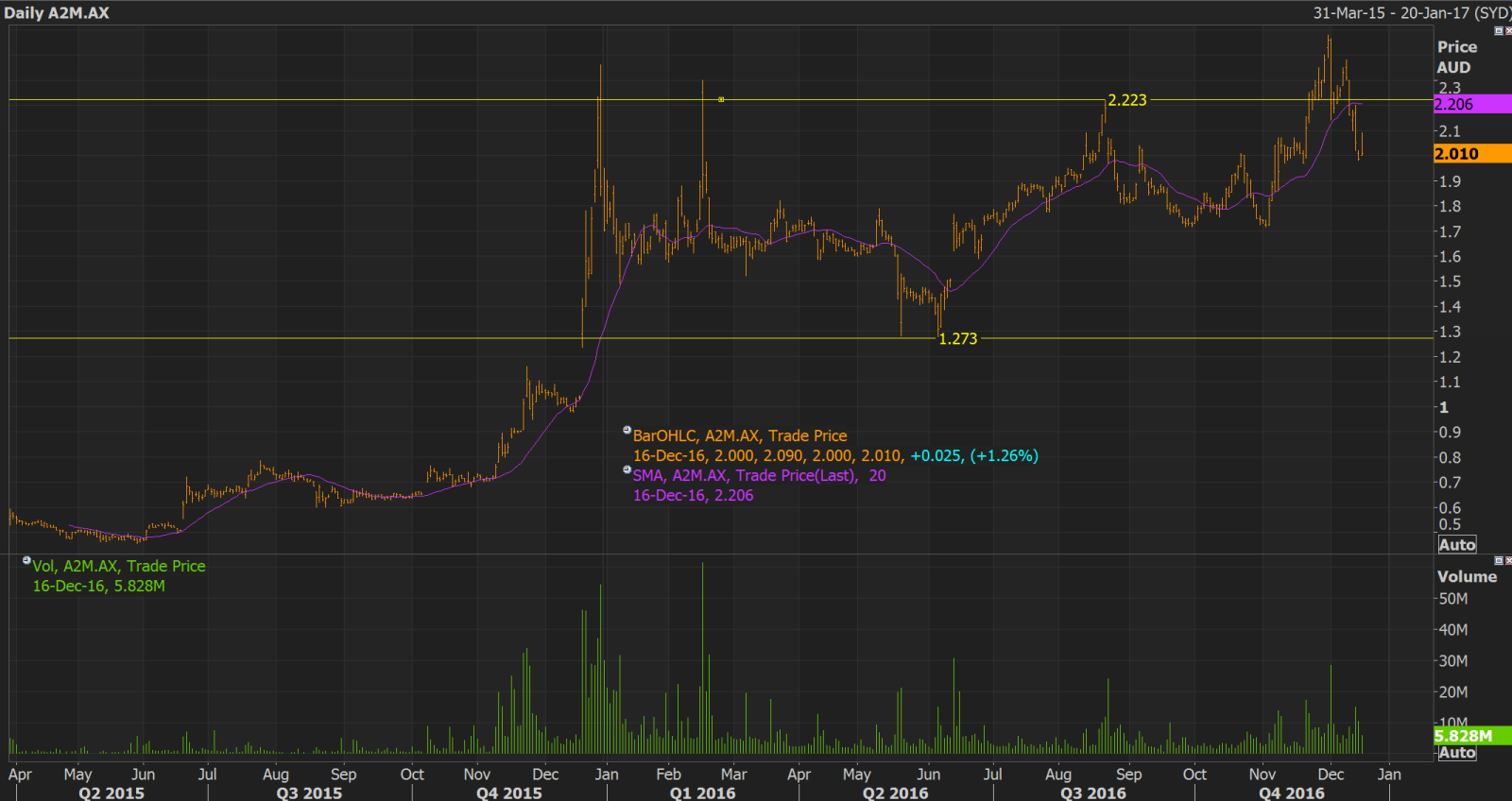The image size is (1512, 801).
Task: Click the Auto scale button on price axis
Action: [x=1456, y=545]
